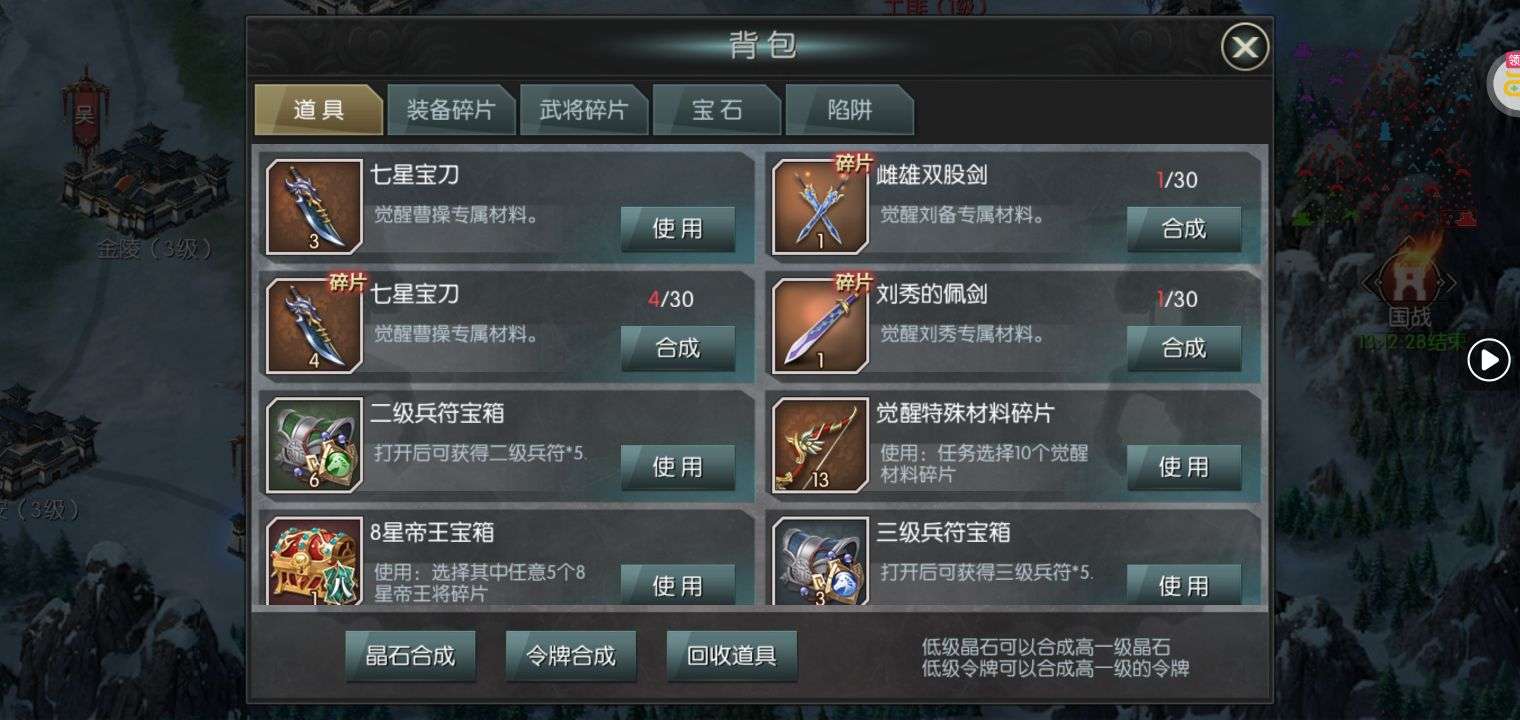1520x720 pixels.
Task: Click the 回收道具 button
Action: 732,656
